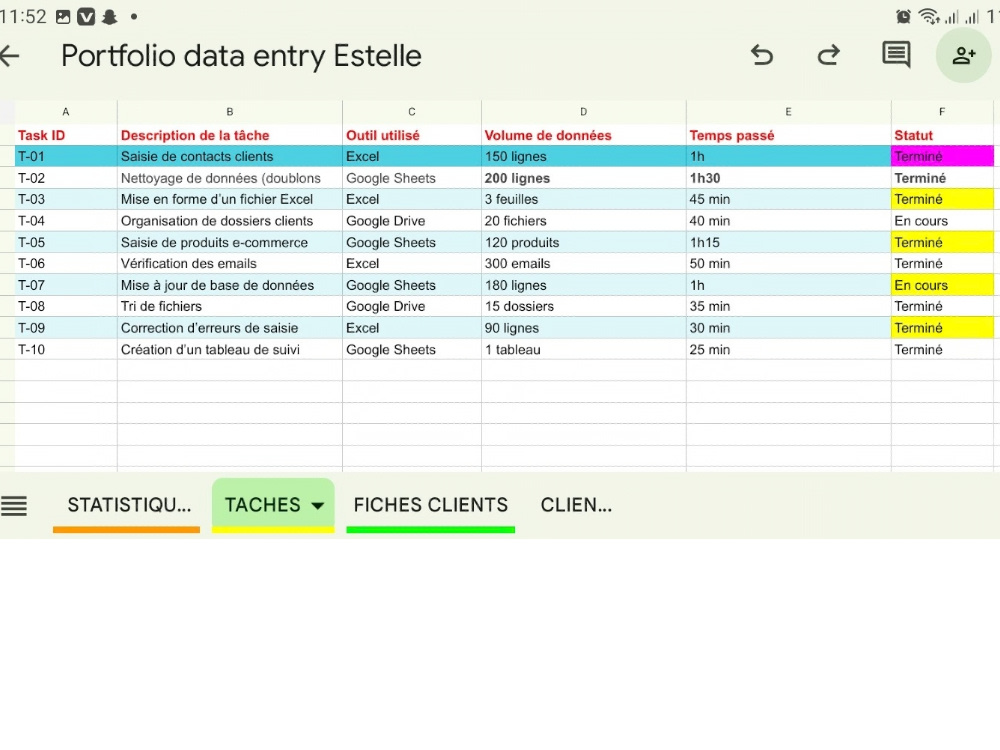Select the 20 fichiers cell

click(x=584, y=221)
